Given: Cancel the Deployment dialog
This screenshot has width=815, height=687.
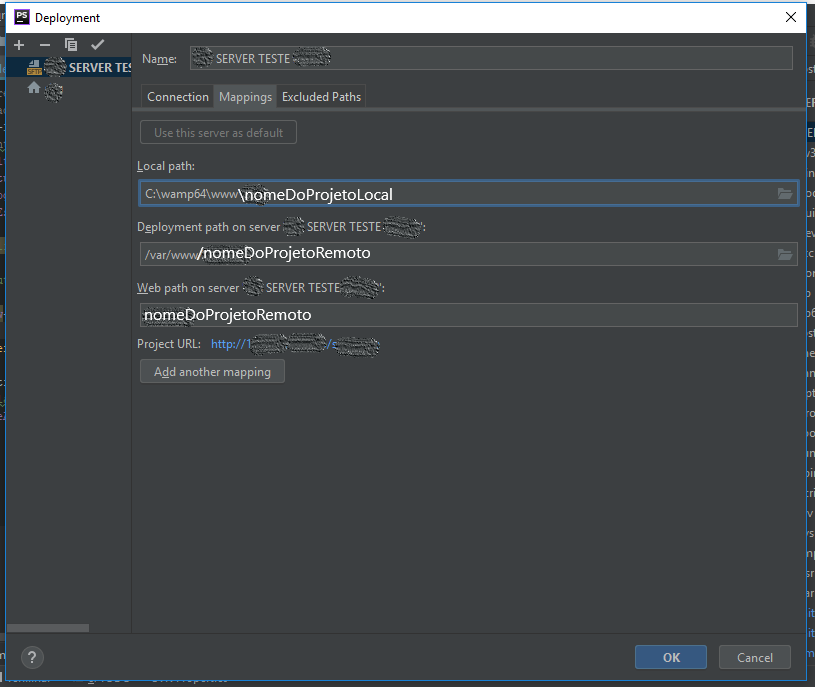Looking at the screenshot, I should [754, 657].
